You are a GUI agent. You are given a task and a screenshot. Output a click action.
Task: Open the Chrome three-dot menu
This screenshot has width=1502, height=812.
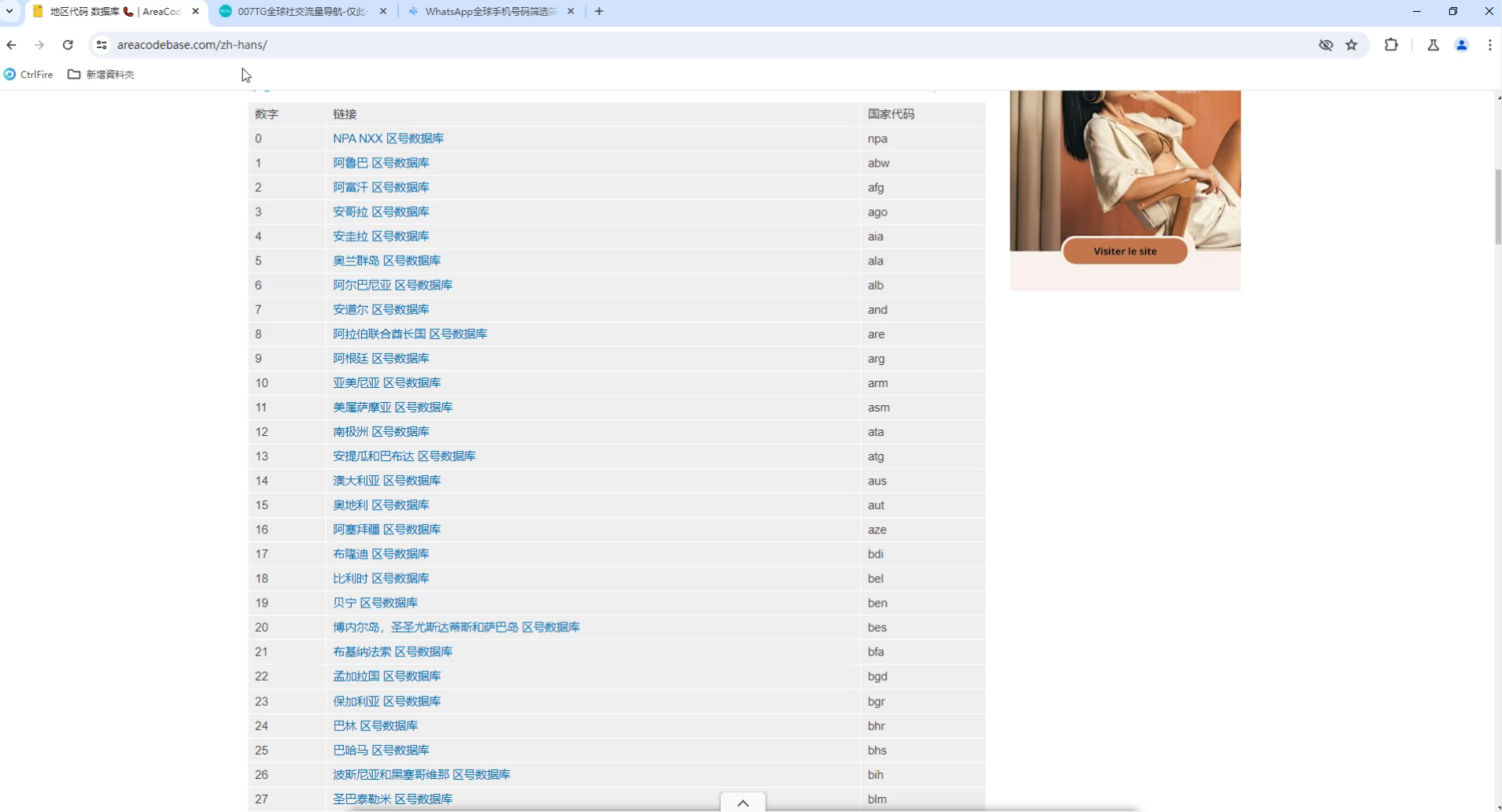[1489, 45]
